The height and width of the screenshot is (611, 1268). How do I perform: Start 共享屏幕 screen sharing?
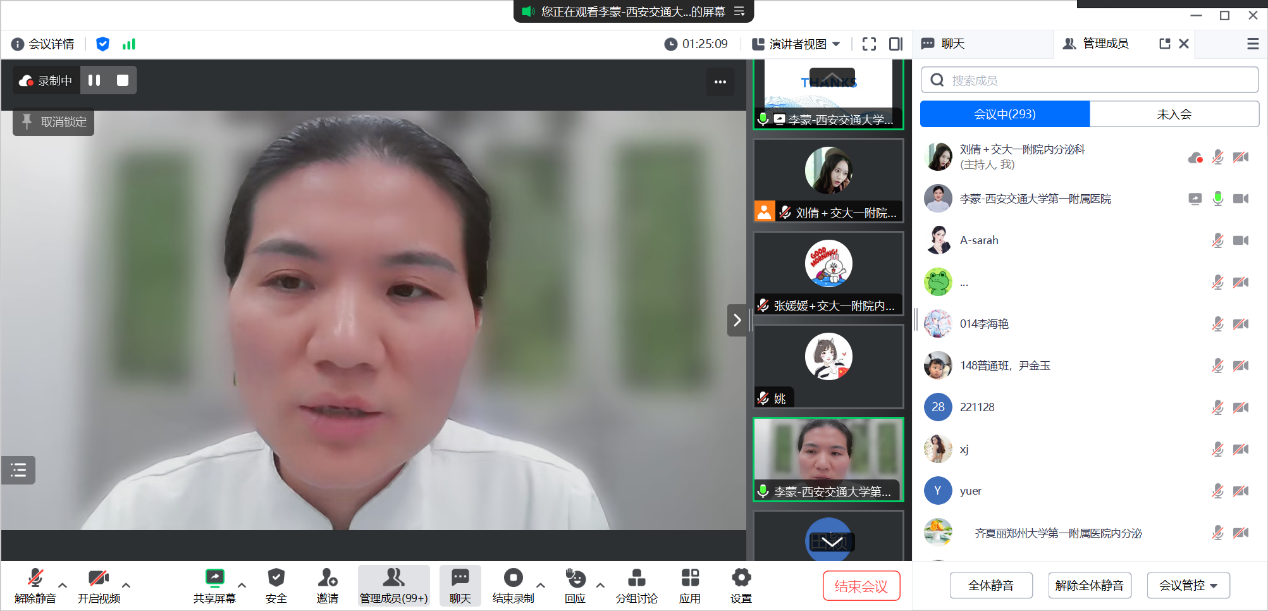[215, 586]
